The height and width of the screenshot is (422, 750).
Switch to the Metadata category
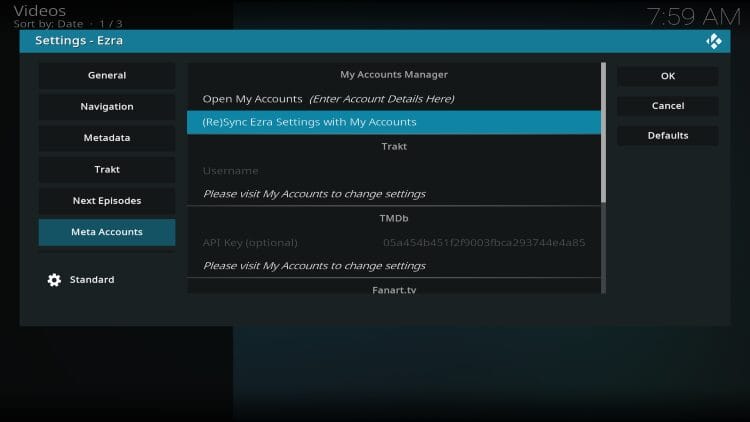pos(107,138)
